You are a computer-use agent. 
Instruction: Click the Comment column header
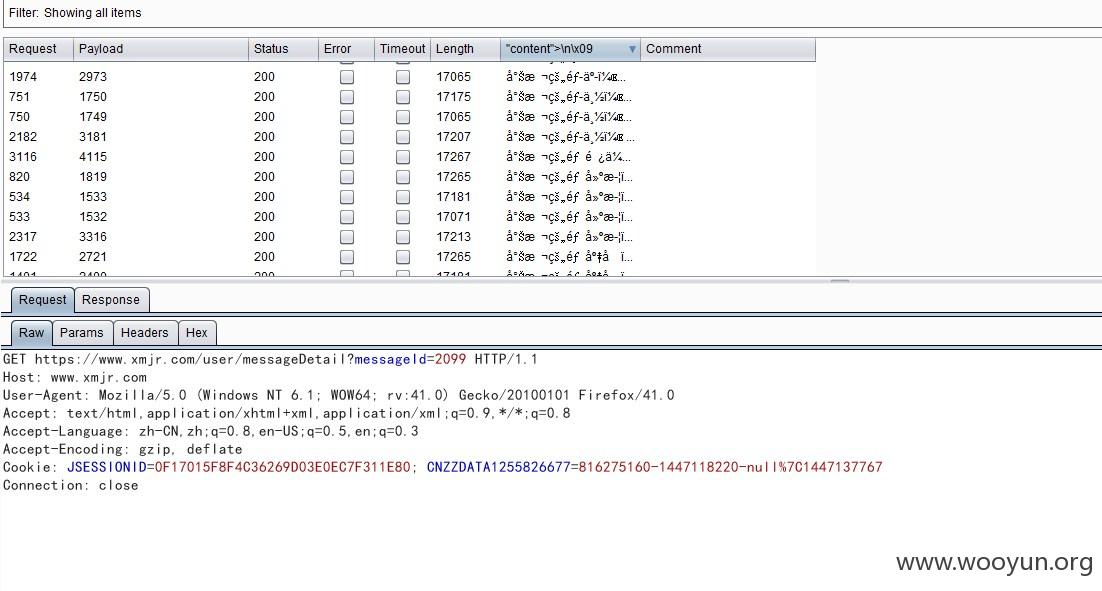727,49
